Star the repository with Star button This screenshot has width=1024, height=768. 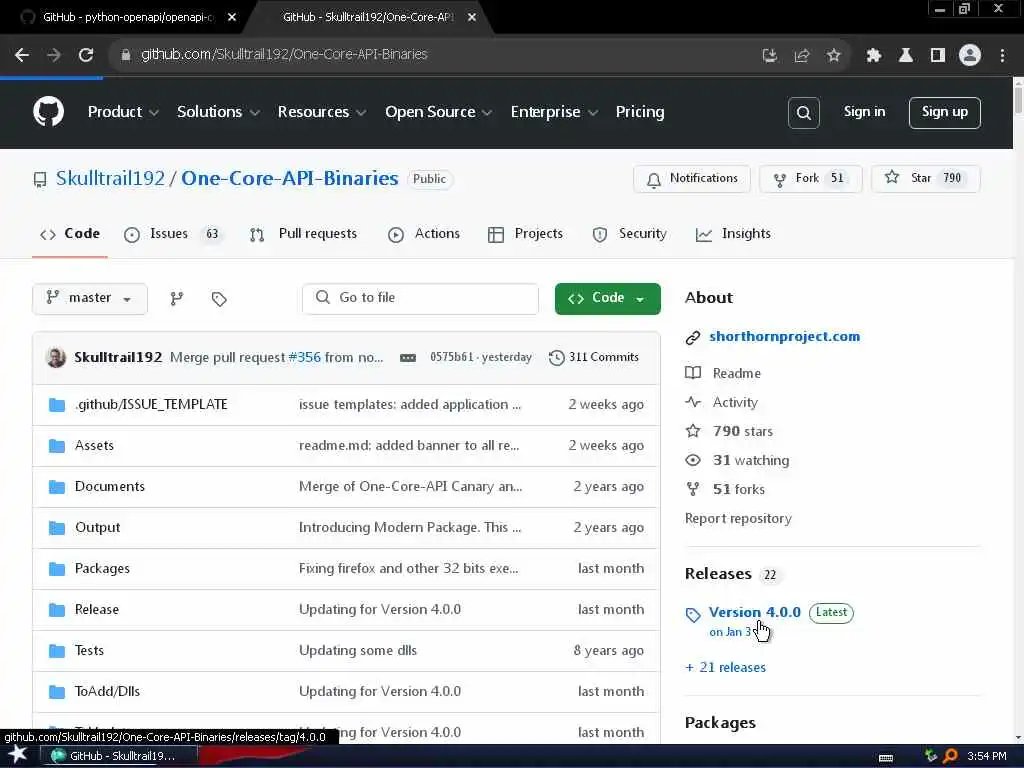pyautogui.click(x=925, y=178)
